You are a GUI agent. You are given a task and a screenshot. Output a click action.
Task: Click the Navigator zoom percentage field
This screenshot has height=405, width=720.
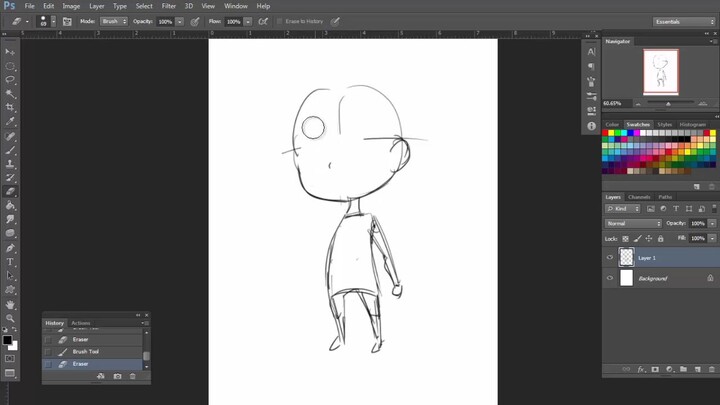click(x=617, y=103)
